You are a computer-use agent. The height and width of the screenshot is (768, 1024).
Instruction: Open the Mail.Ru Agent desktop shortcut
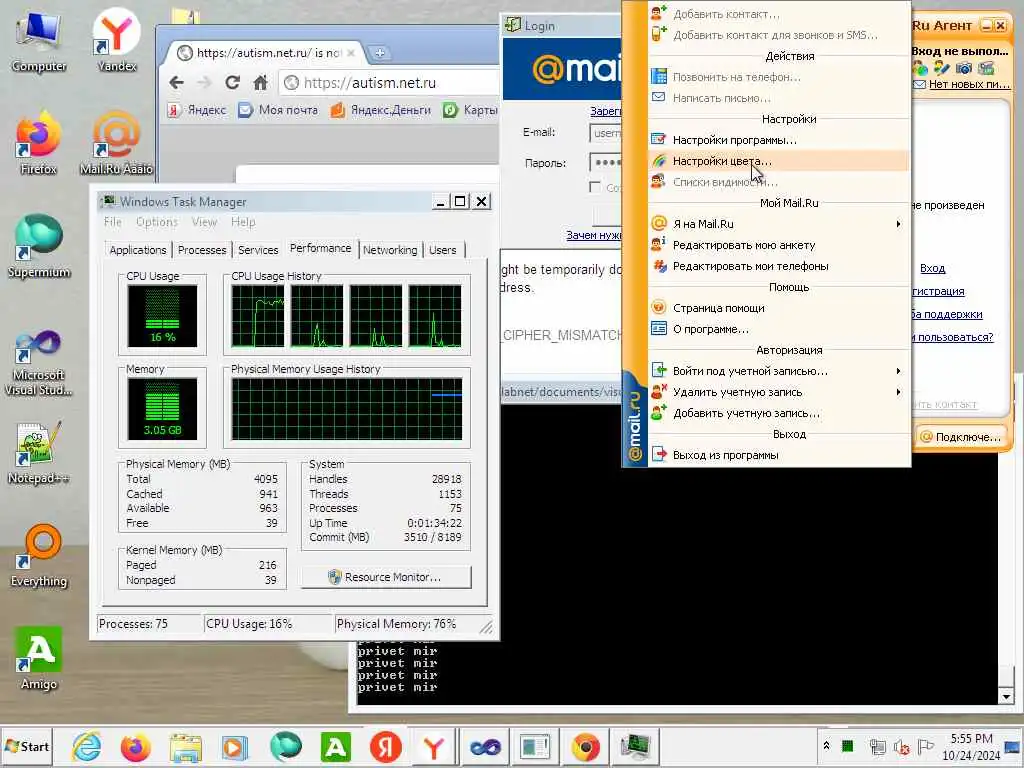click(x=116, y=144)
